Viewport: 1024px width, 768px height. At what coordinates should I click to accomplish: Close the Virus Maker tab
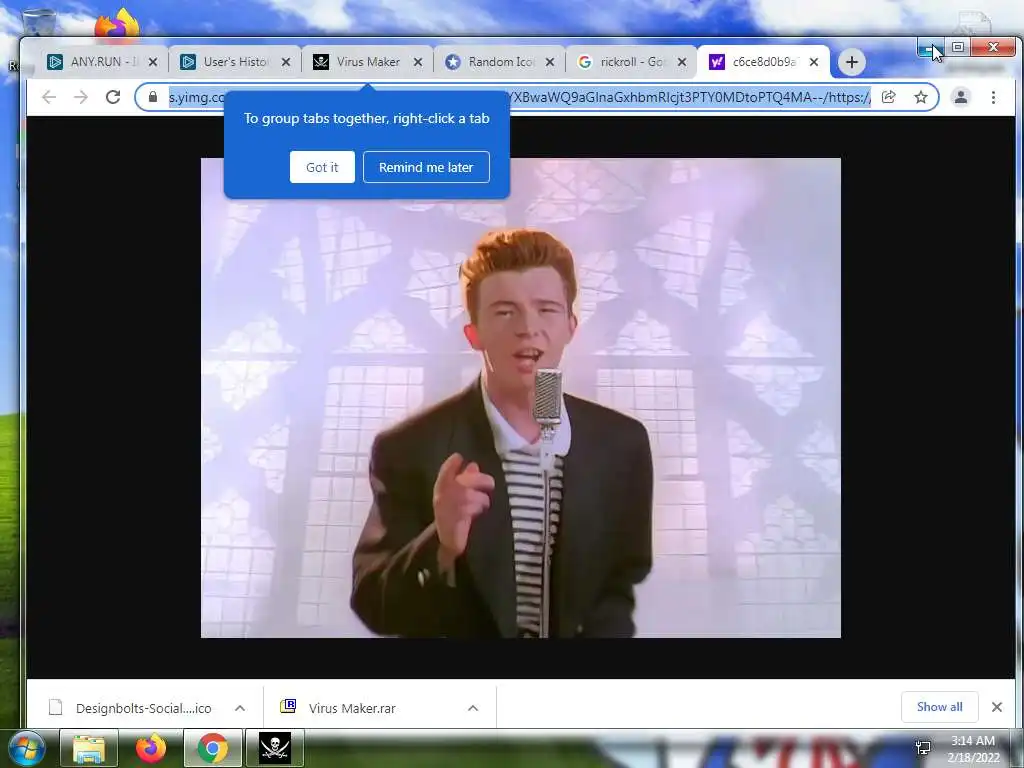coord(418,62)
